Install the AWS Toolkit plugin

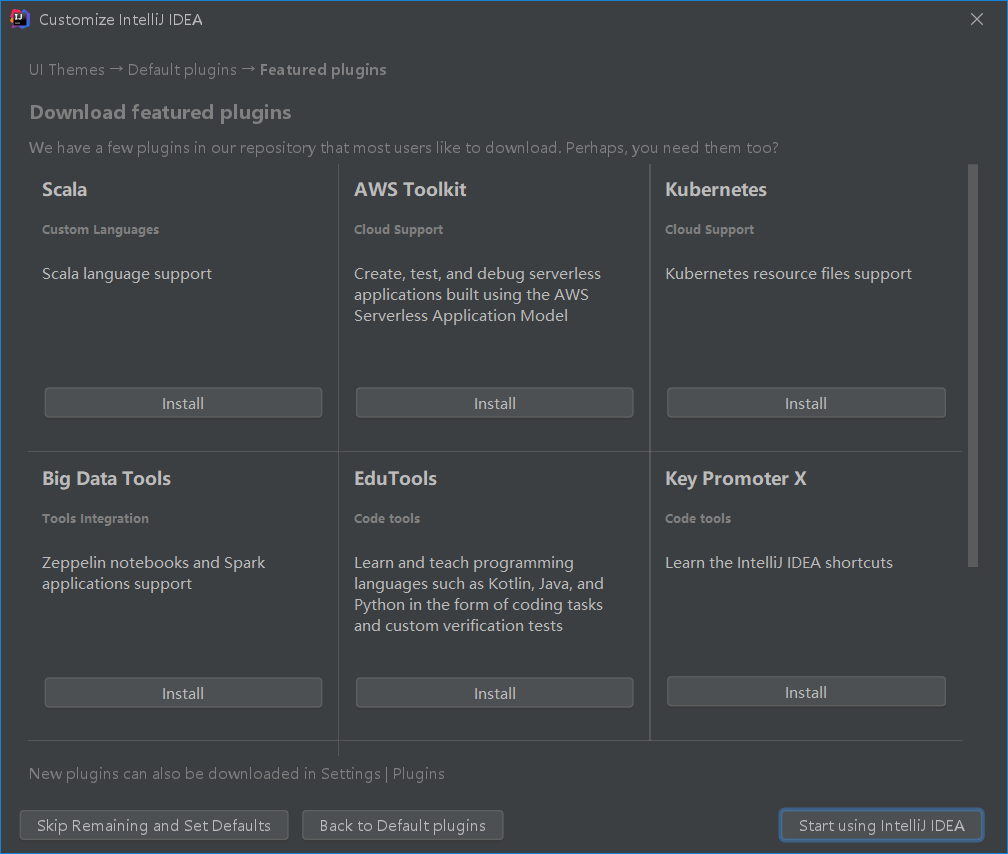[494, 403]
